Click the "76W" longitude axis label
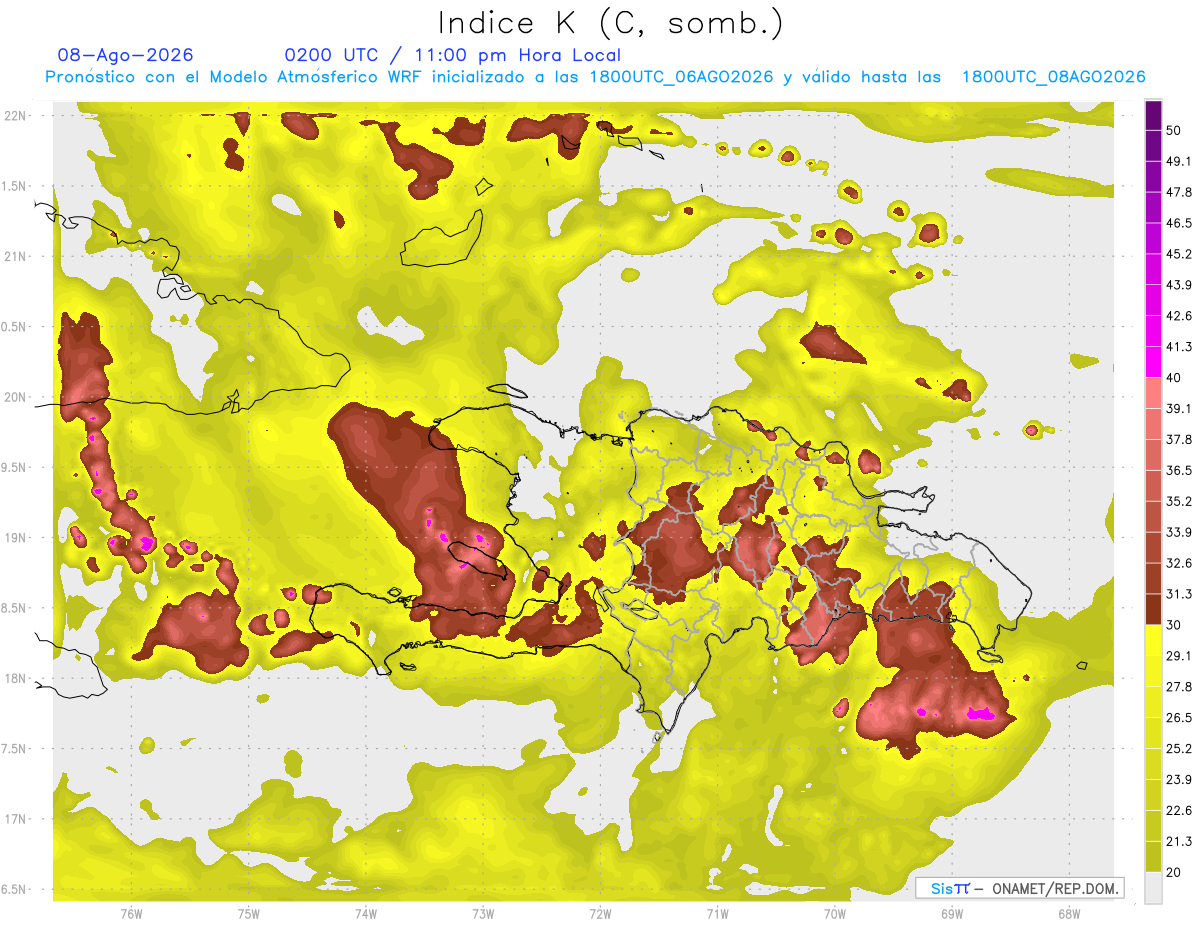 pyautogui.click(x=131, y=914)
